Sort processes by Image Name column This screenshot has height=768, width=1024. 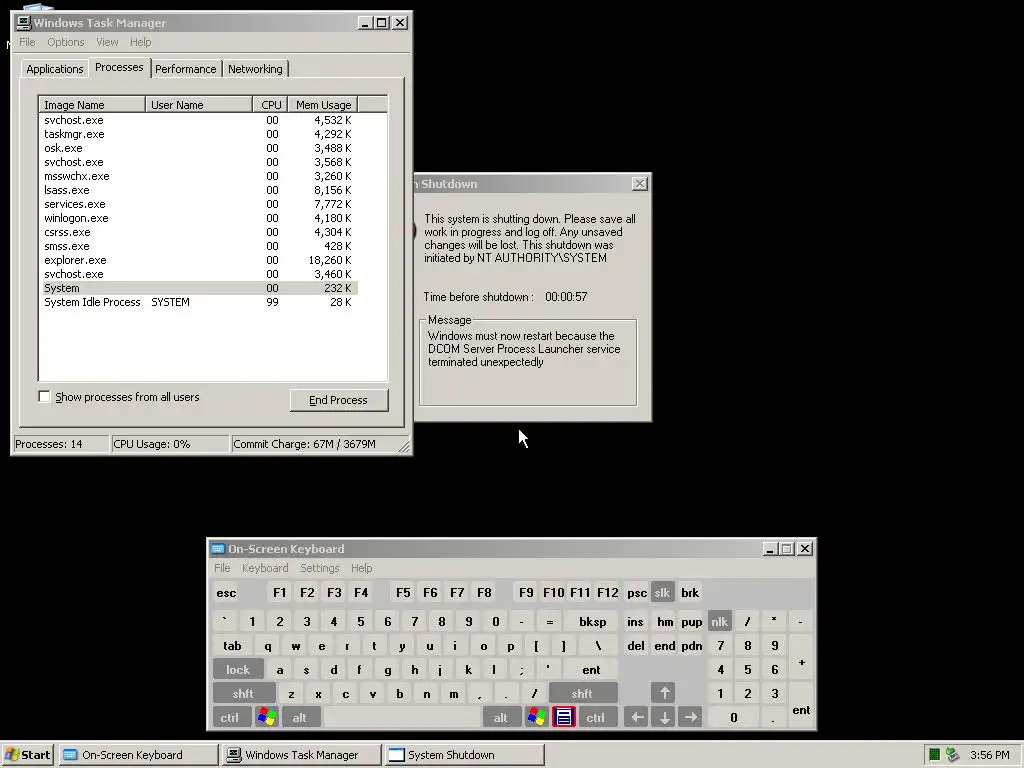(92, 104)
